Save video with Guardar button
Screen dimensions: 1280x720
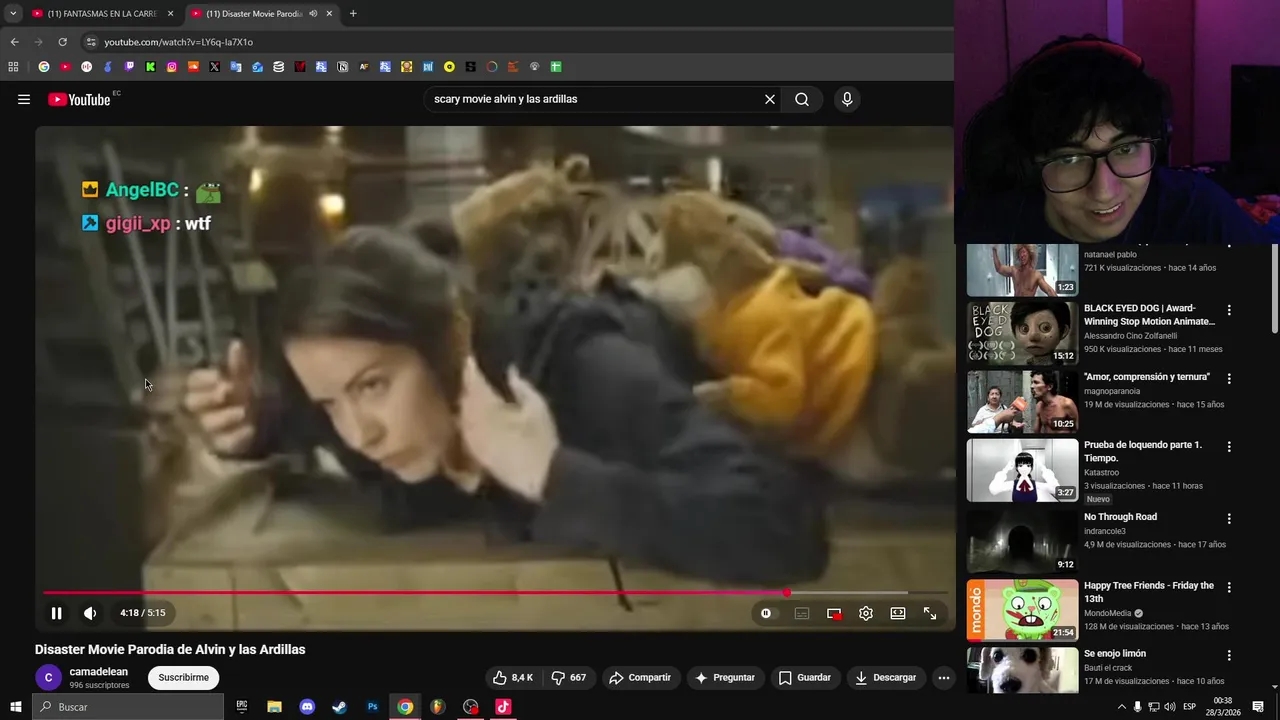[805, 677]
